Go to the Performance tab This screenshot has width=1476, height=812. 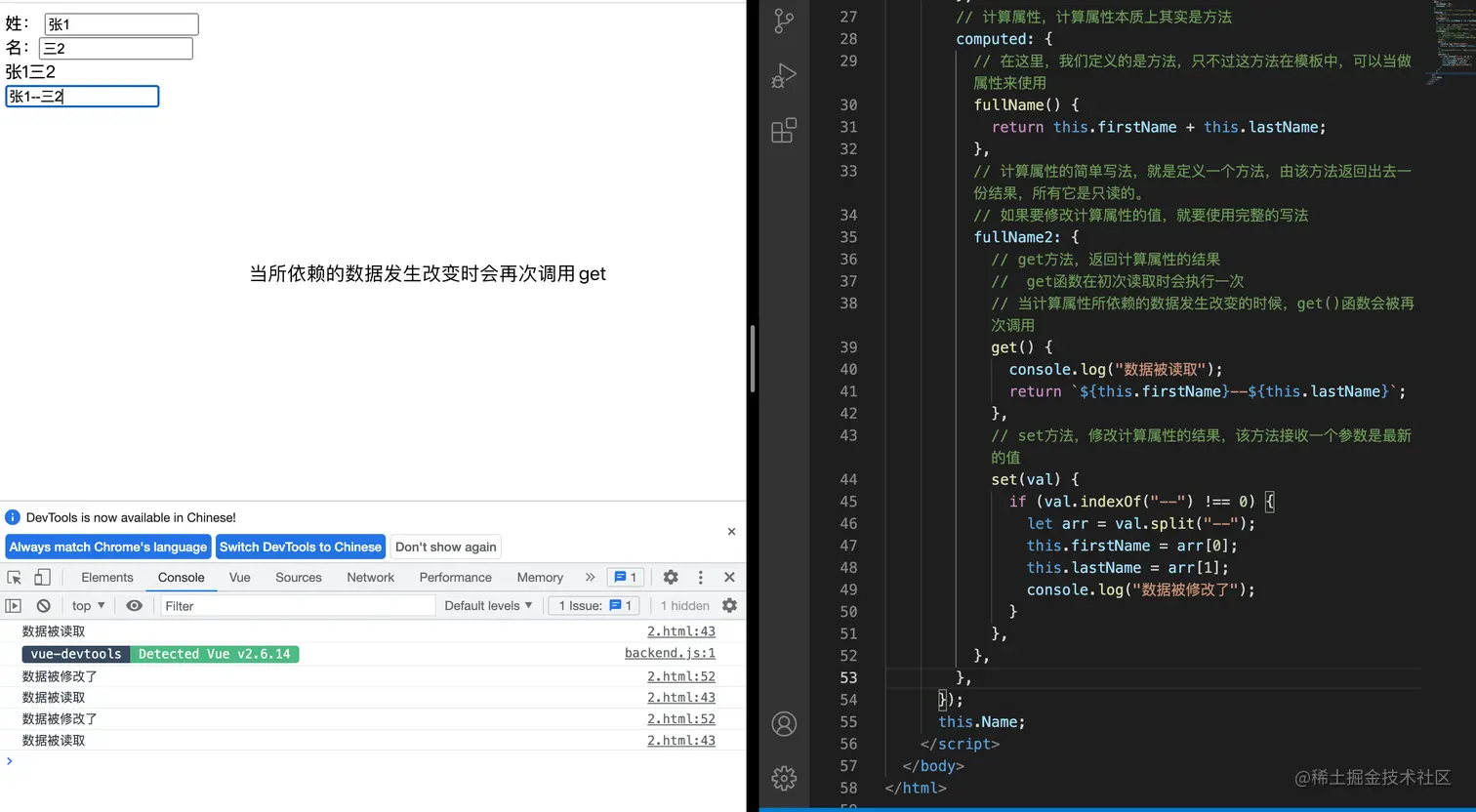click(456, 578)
